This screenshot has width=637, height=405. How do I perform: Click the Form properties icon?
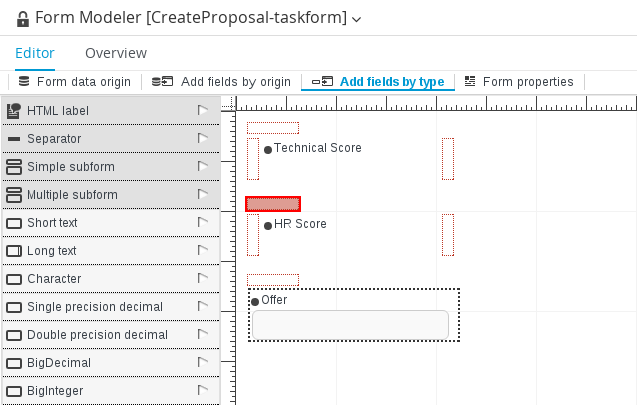point(470,81)
